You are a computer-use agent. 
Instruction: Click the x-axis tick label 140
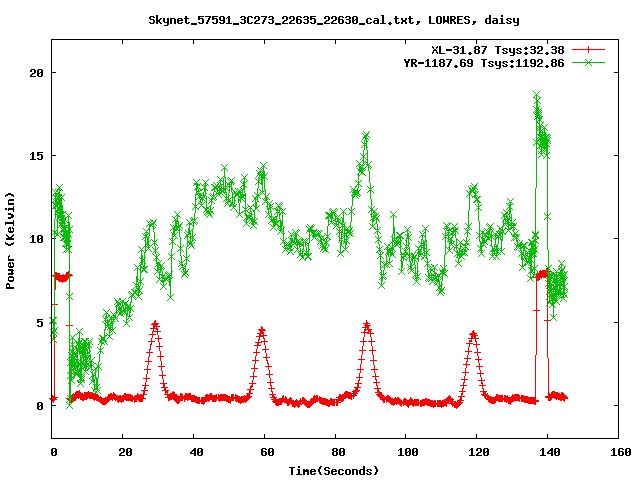tap(550, 452)
